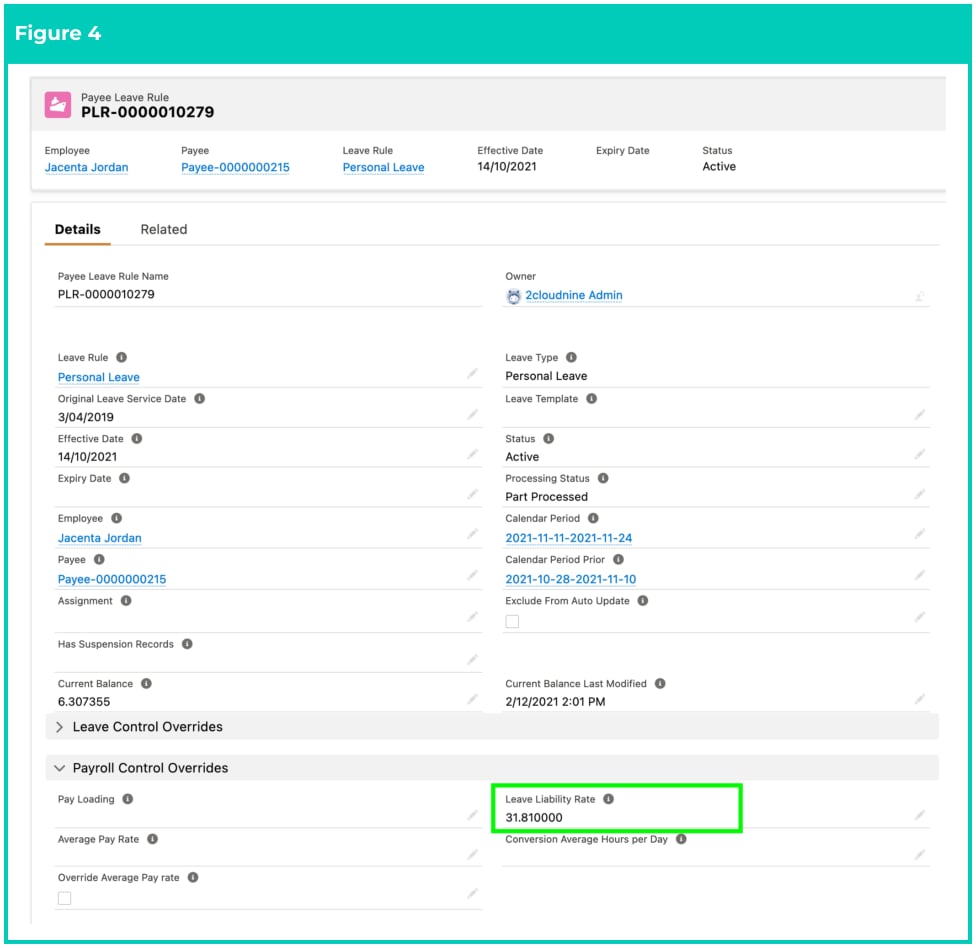976x948 pixels.
Task: Click info icon next to Assignment
Action: 126,601
